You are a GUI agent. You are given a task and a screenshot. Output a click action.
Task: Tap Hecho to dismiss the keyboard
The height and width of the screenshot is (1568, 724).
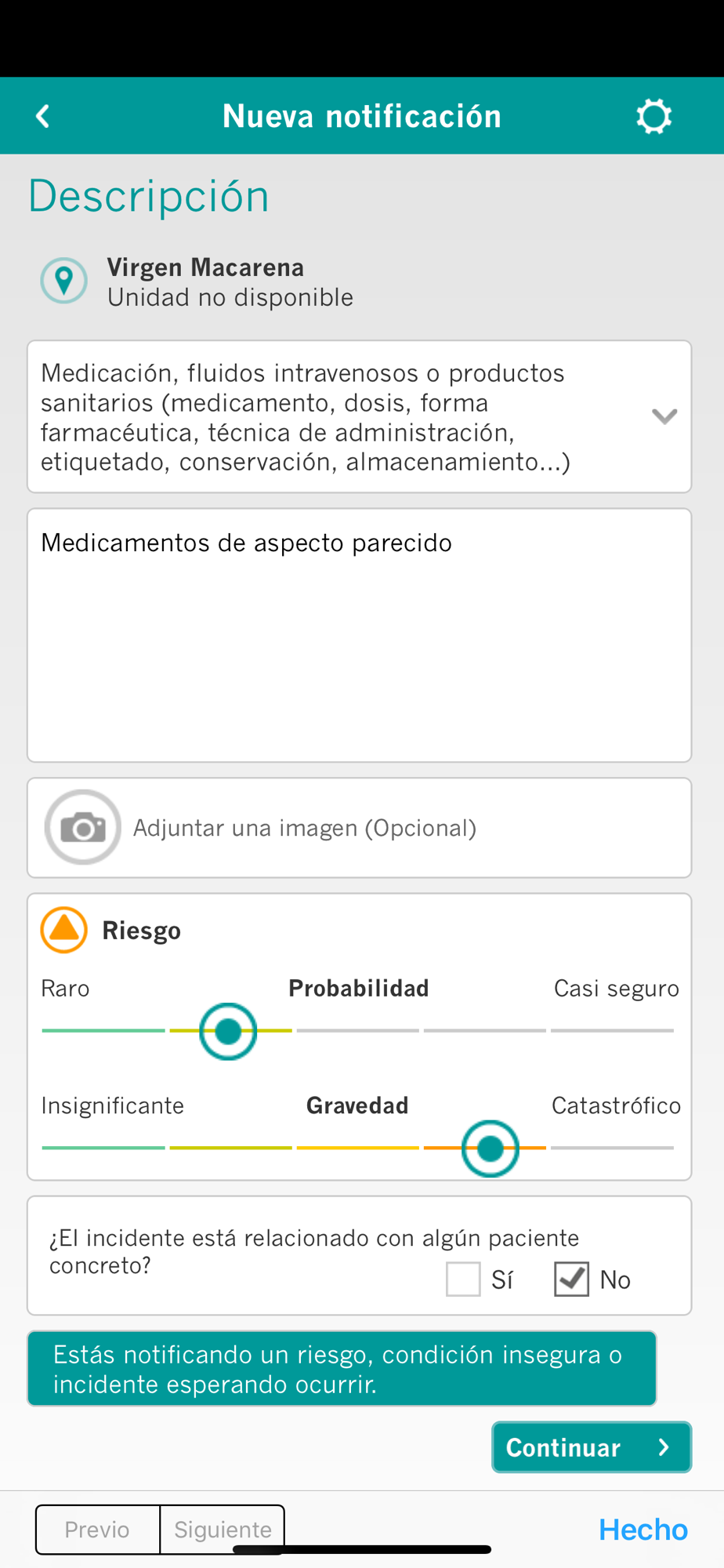tap(643, 1530)
